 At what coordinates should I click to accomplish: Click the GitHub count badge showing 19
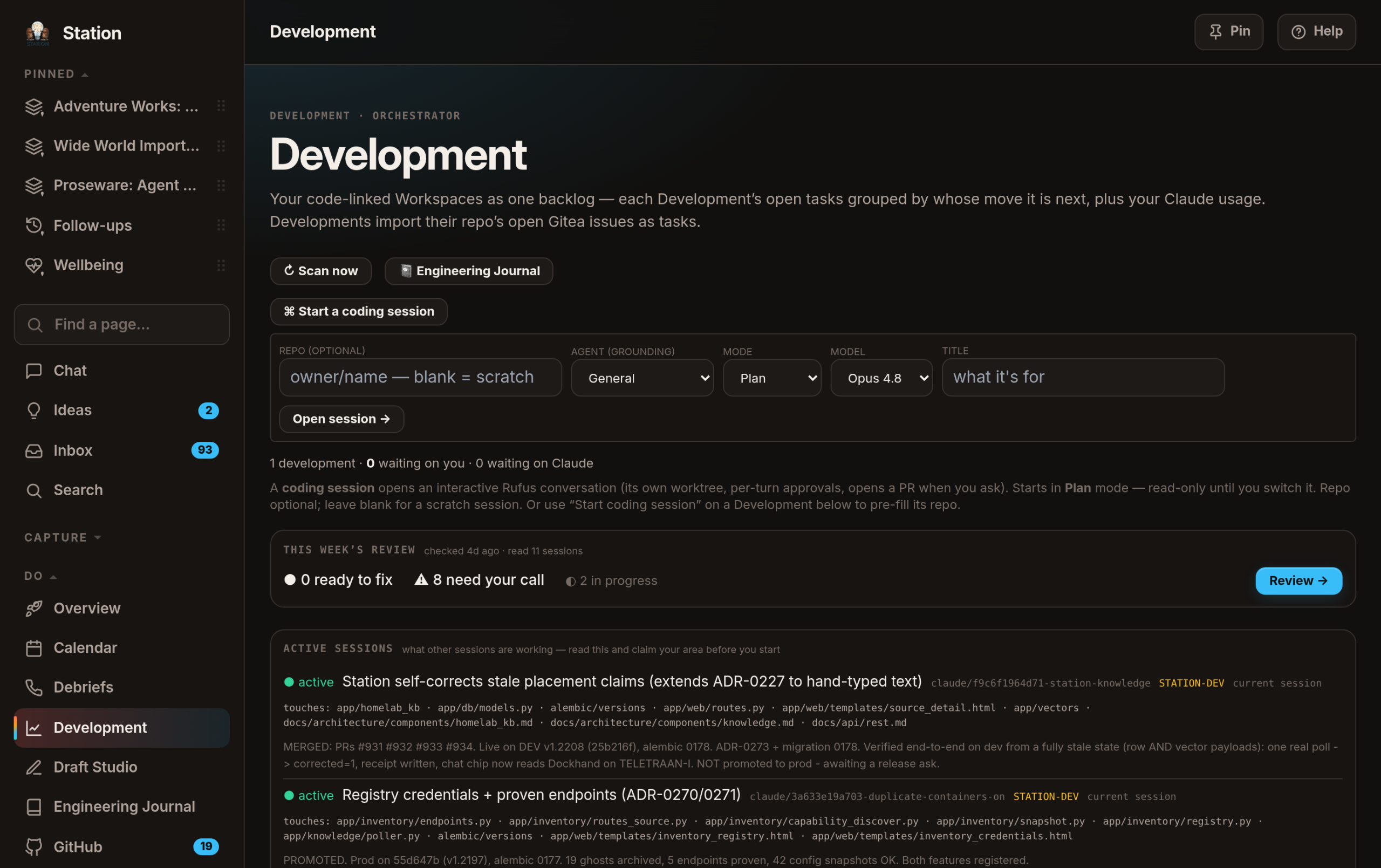click(206, 846)
